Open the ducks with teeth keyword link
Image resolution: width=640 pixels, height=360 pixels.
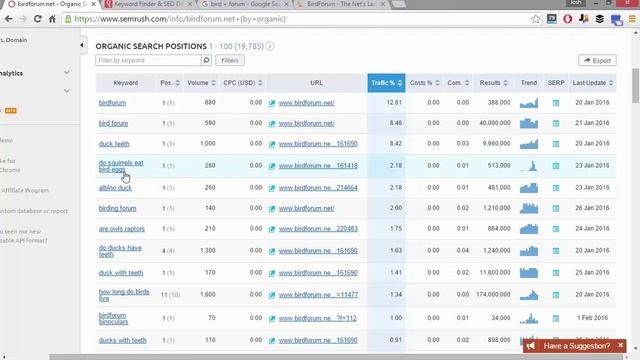point(122,340)
